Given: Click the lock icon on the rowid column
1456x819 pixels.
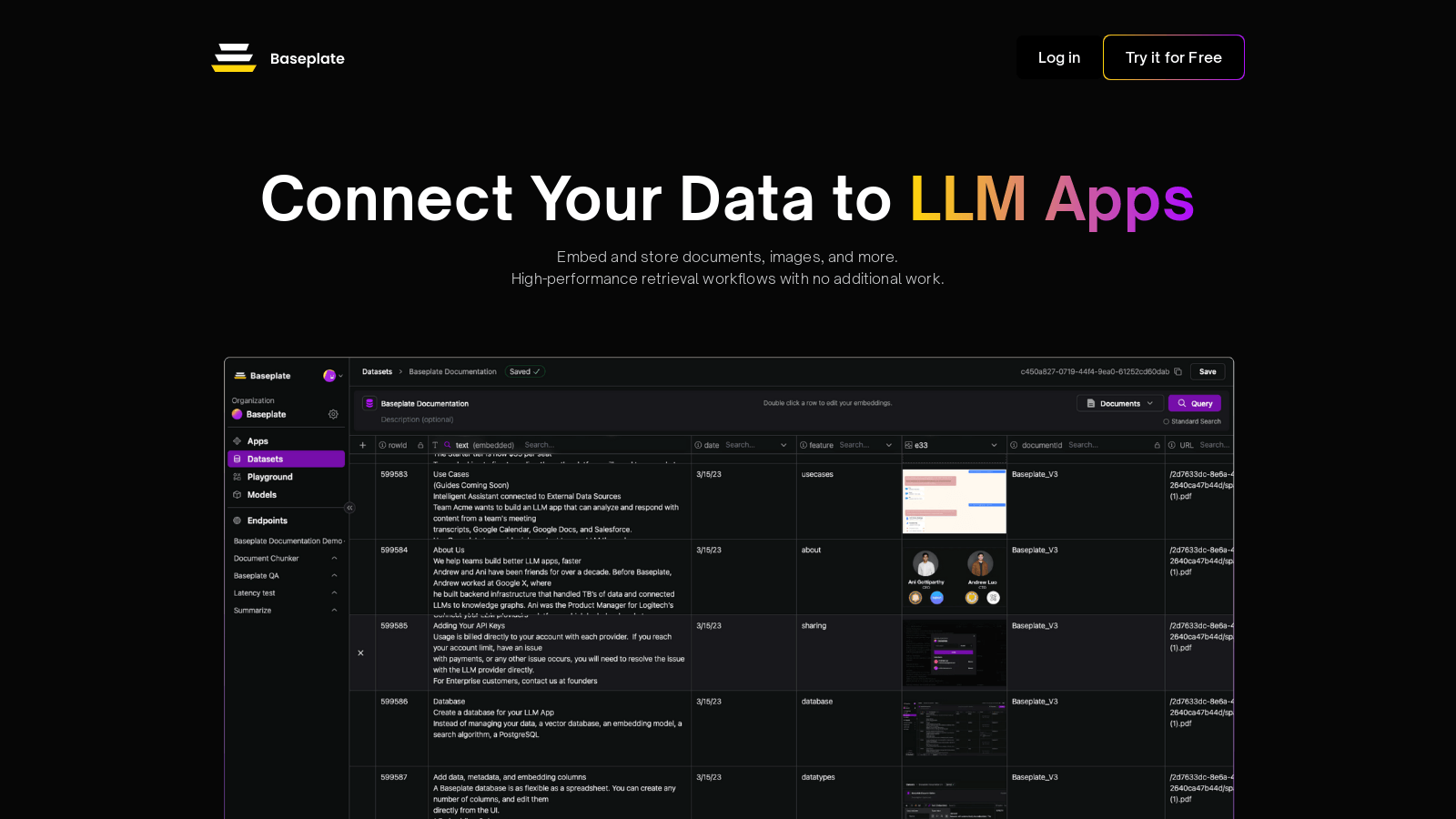Looking at the screenshot, I should coord(420,445).
